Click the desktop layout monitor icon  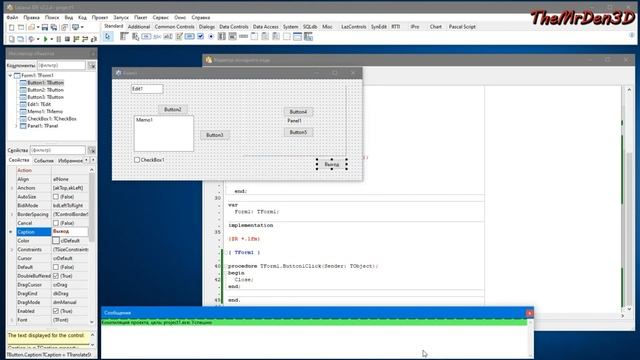click(x=76, y=27)
